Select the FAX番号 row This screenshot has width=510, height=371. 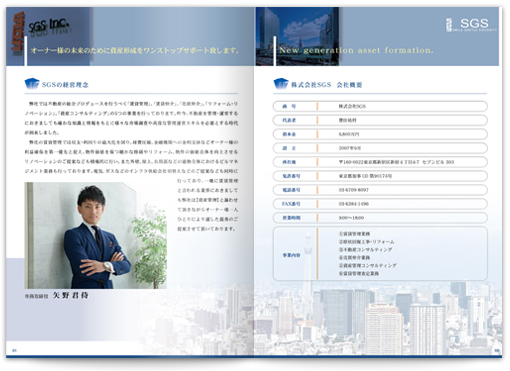[380, 204]
